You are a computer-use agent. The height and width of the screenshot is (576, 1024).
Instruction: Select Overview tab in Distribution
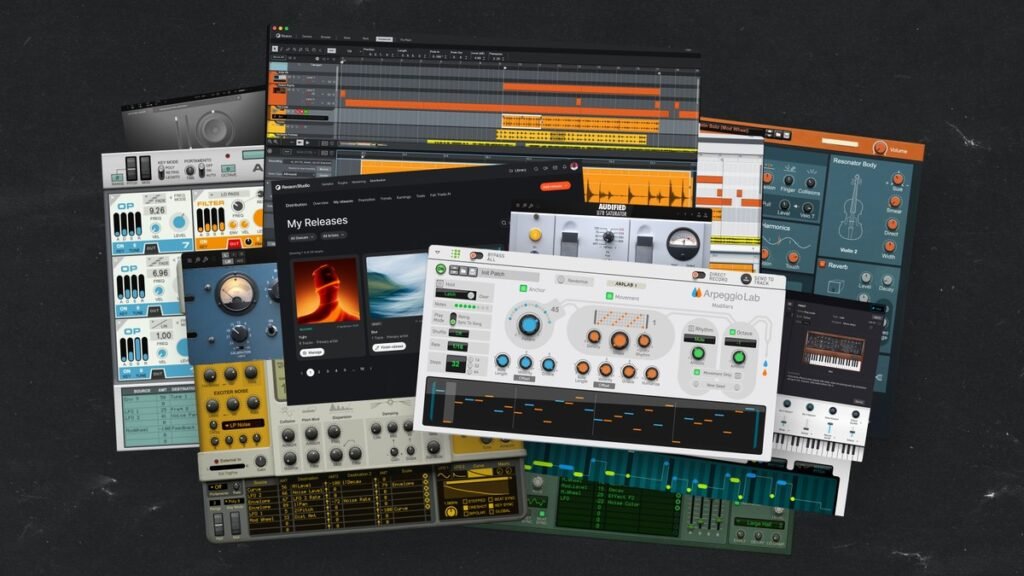pyautogui.click(x=321, y=203)
